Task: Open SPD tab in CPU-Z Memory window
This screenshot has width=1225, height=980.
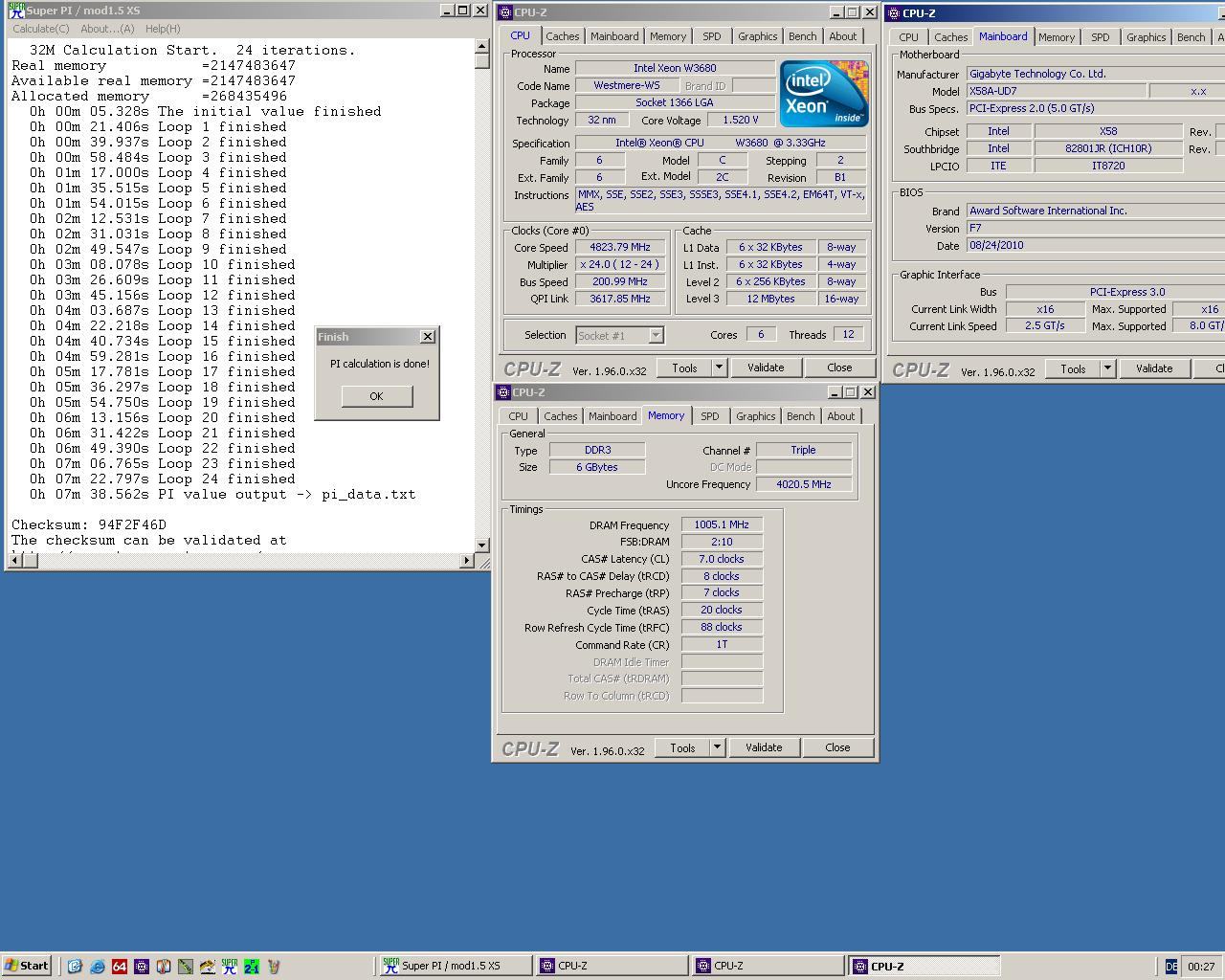Action: click(x=709, y=416)
